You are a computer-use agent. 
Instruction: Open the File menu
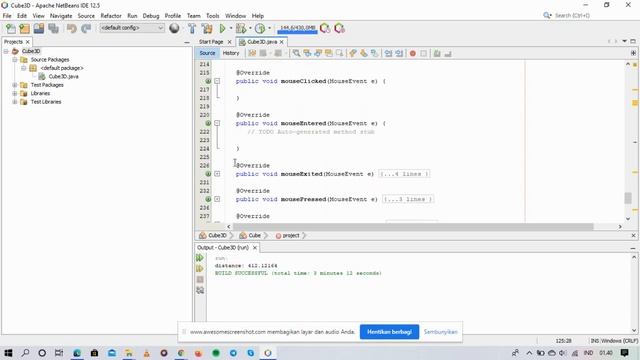7,16
